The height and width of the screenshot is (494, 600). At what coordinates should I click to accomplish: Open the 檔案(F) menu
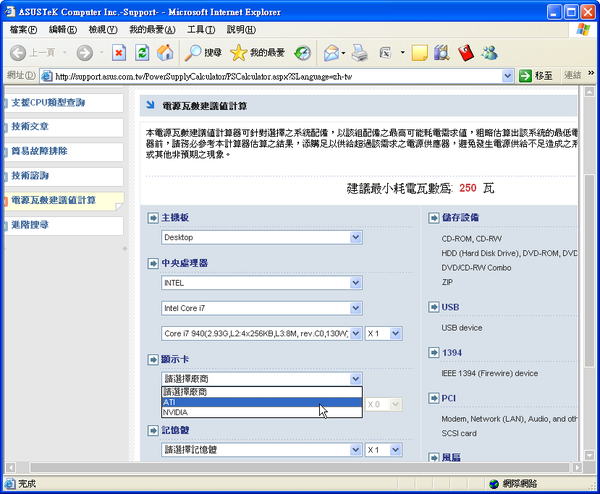(23, 29)
